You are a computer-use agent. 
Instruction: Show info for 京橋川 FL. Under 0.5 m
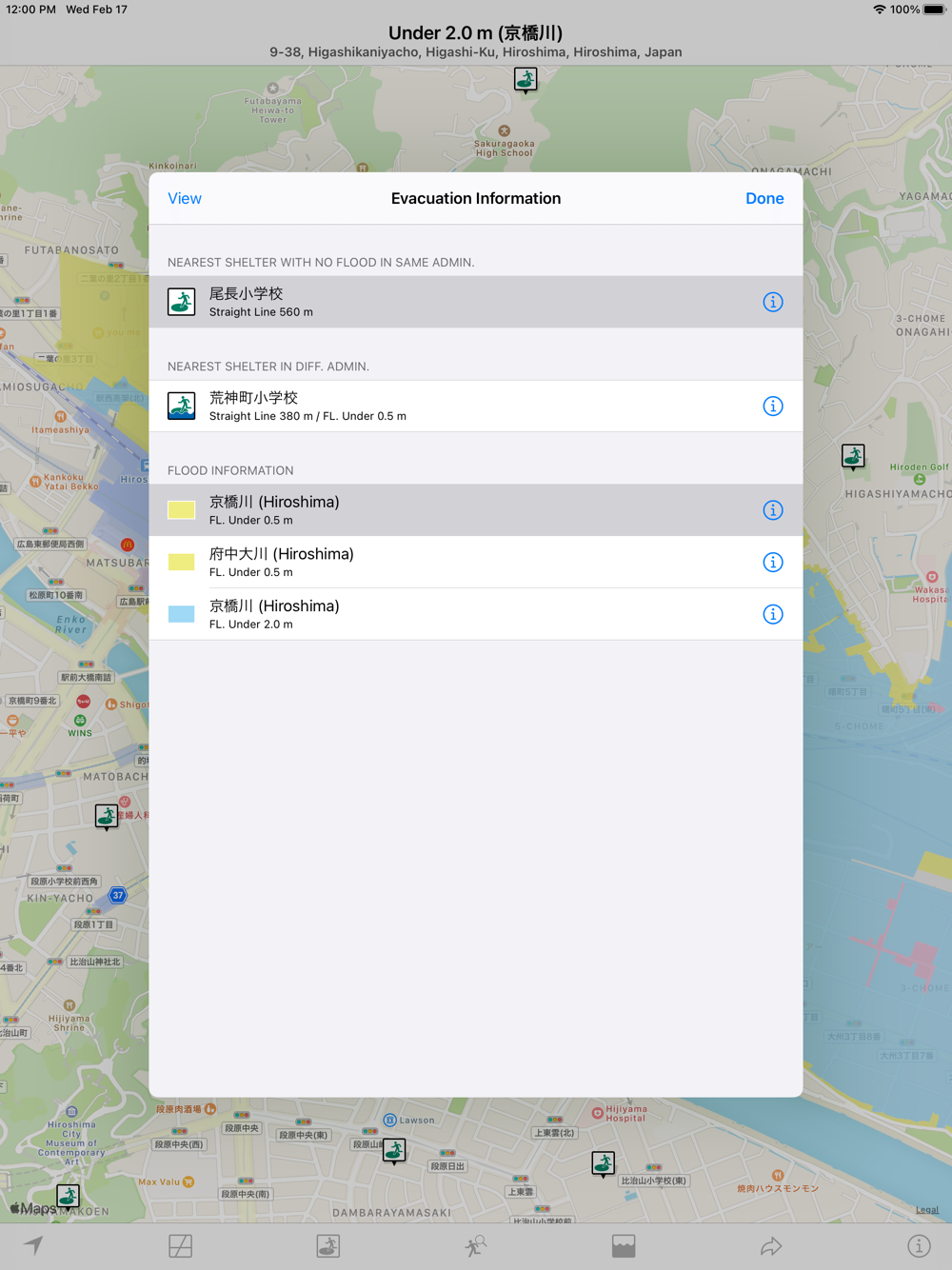click(772, 510)
